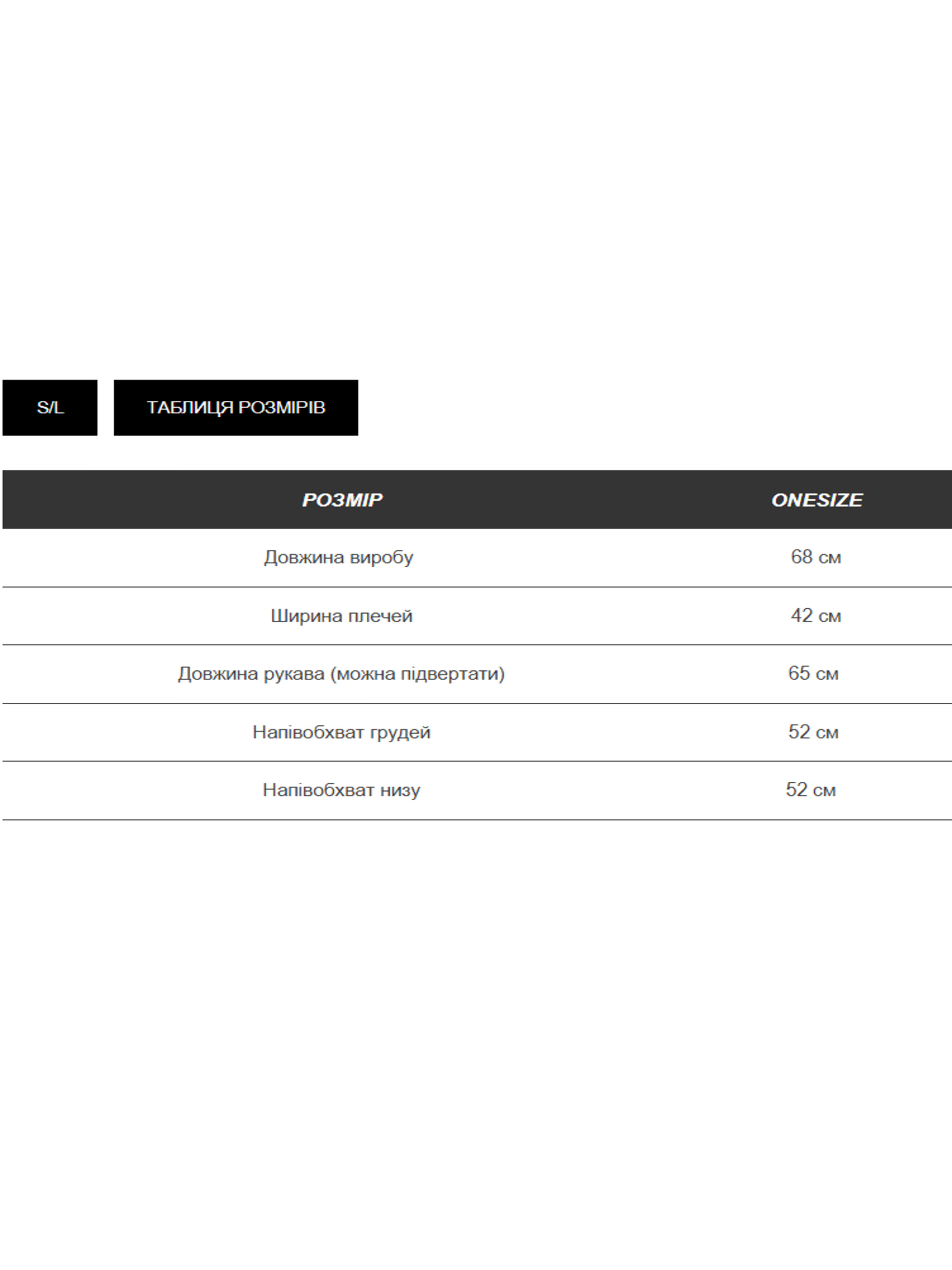Click the divider line below Ширина плечей row
The image size is (952, 1270).
[476, 645]
